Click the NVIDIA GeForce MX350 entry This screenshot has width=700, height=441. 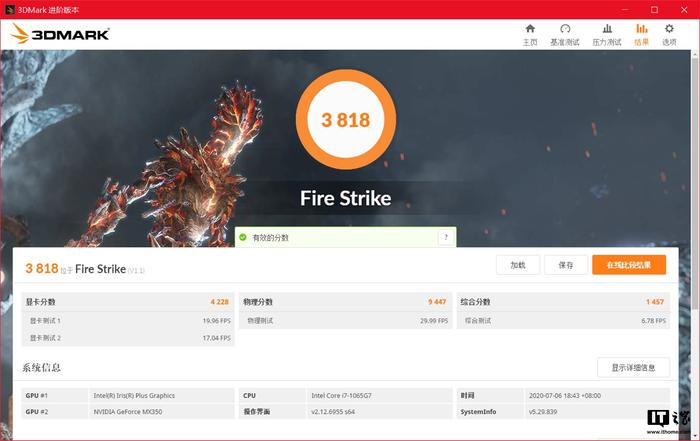pyautogui.click(x=128, y=412)
